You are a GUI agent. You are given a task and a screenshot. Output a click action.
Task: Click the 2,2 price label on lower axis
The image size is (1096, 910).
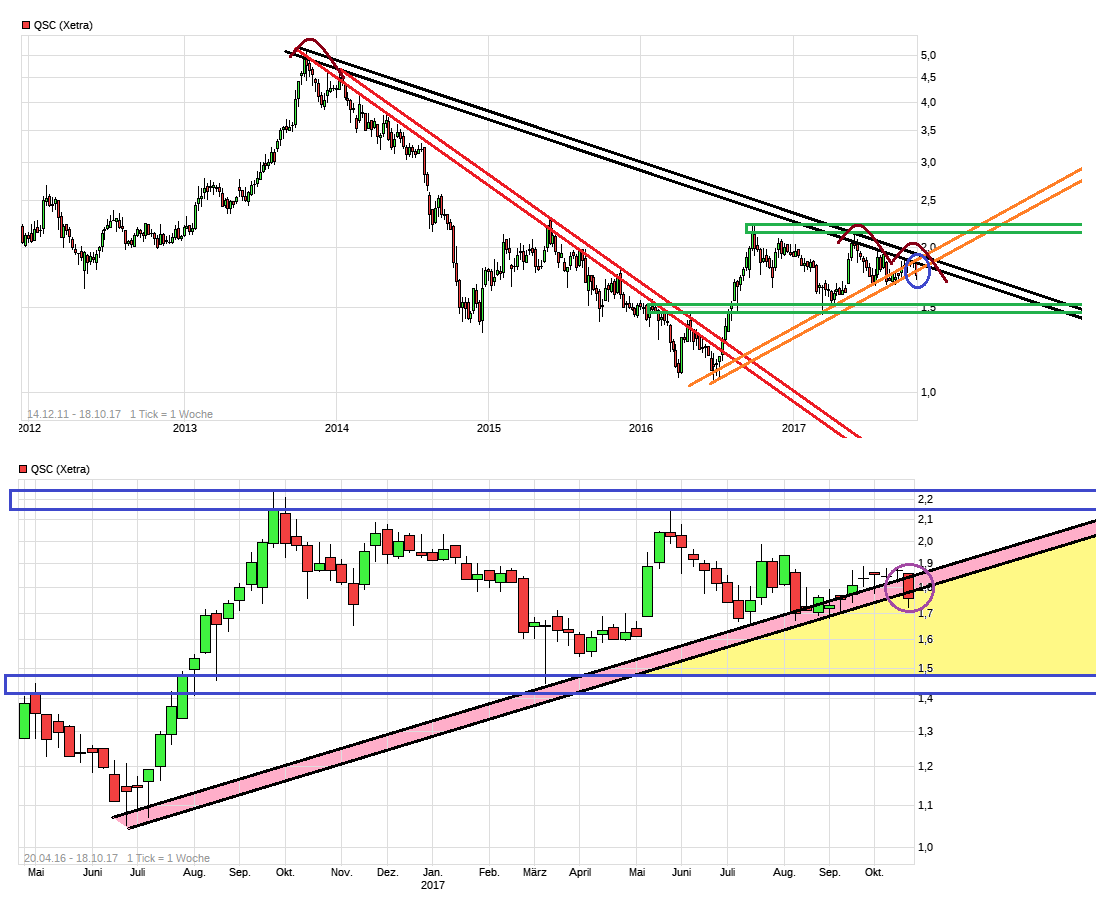(x=925, y=499)
